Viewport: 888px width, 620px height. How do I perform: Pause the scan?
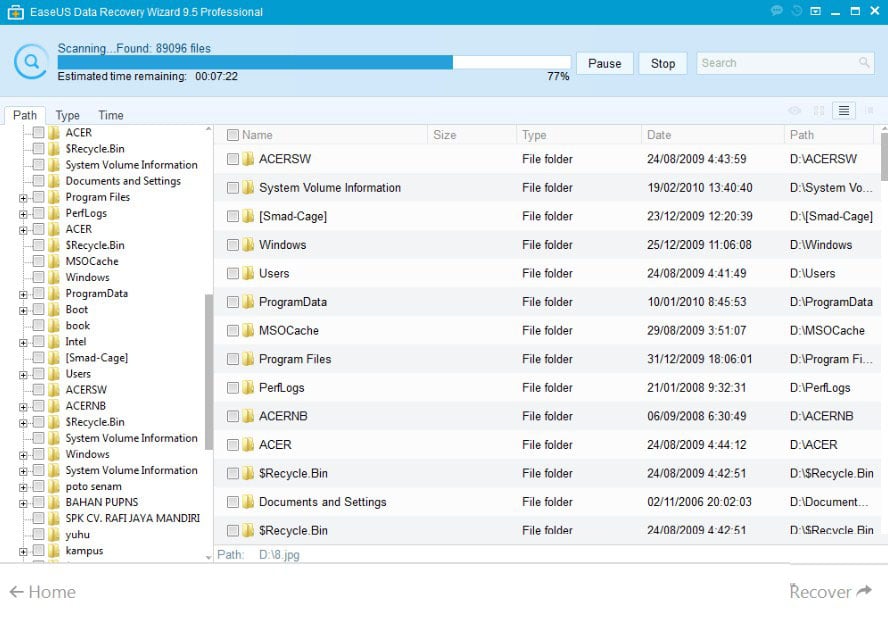point(604,63)
